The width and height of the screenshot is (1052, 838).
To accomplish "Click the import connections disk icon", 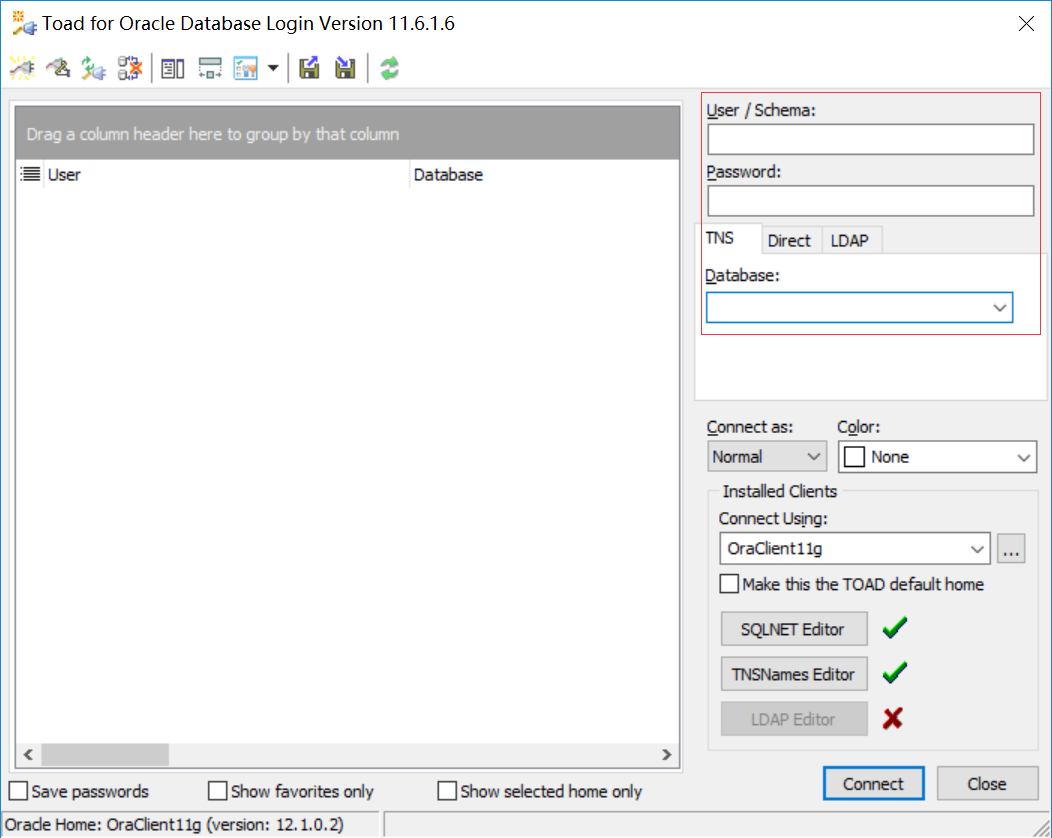I will [x=346, y=68].
